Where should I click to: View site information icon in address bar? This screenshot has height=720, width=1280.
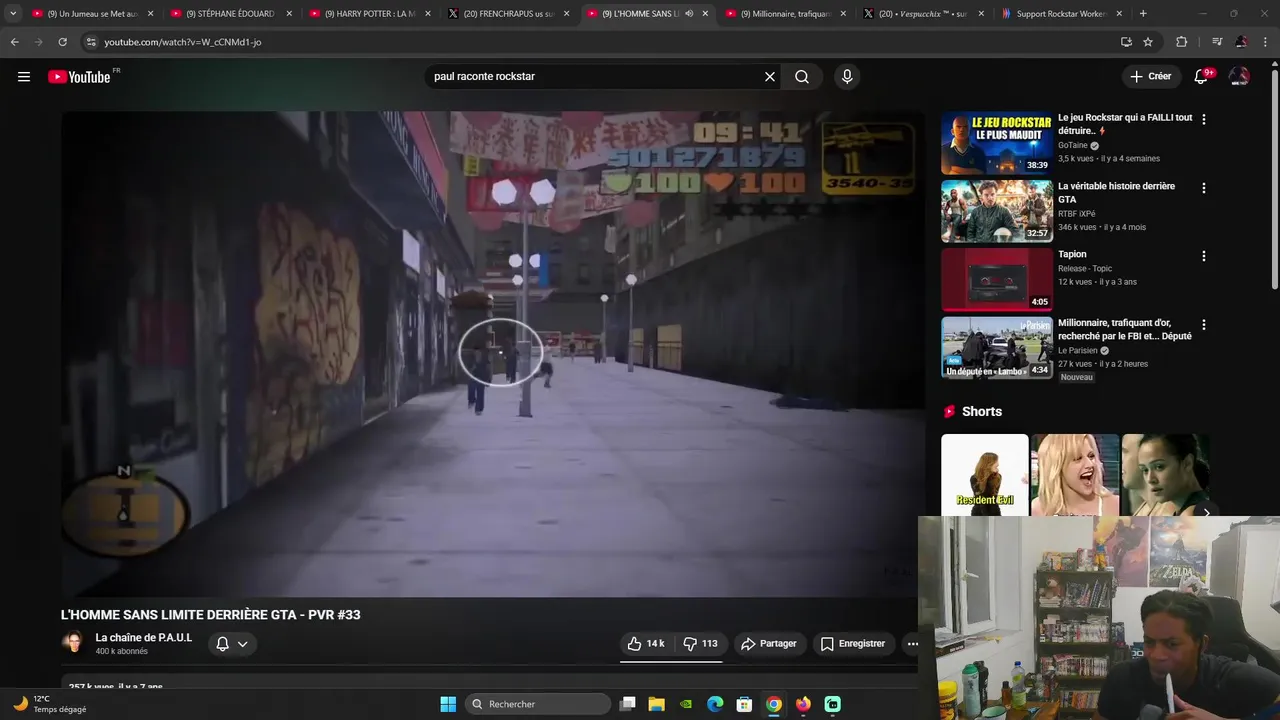tap(90, 42)
